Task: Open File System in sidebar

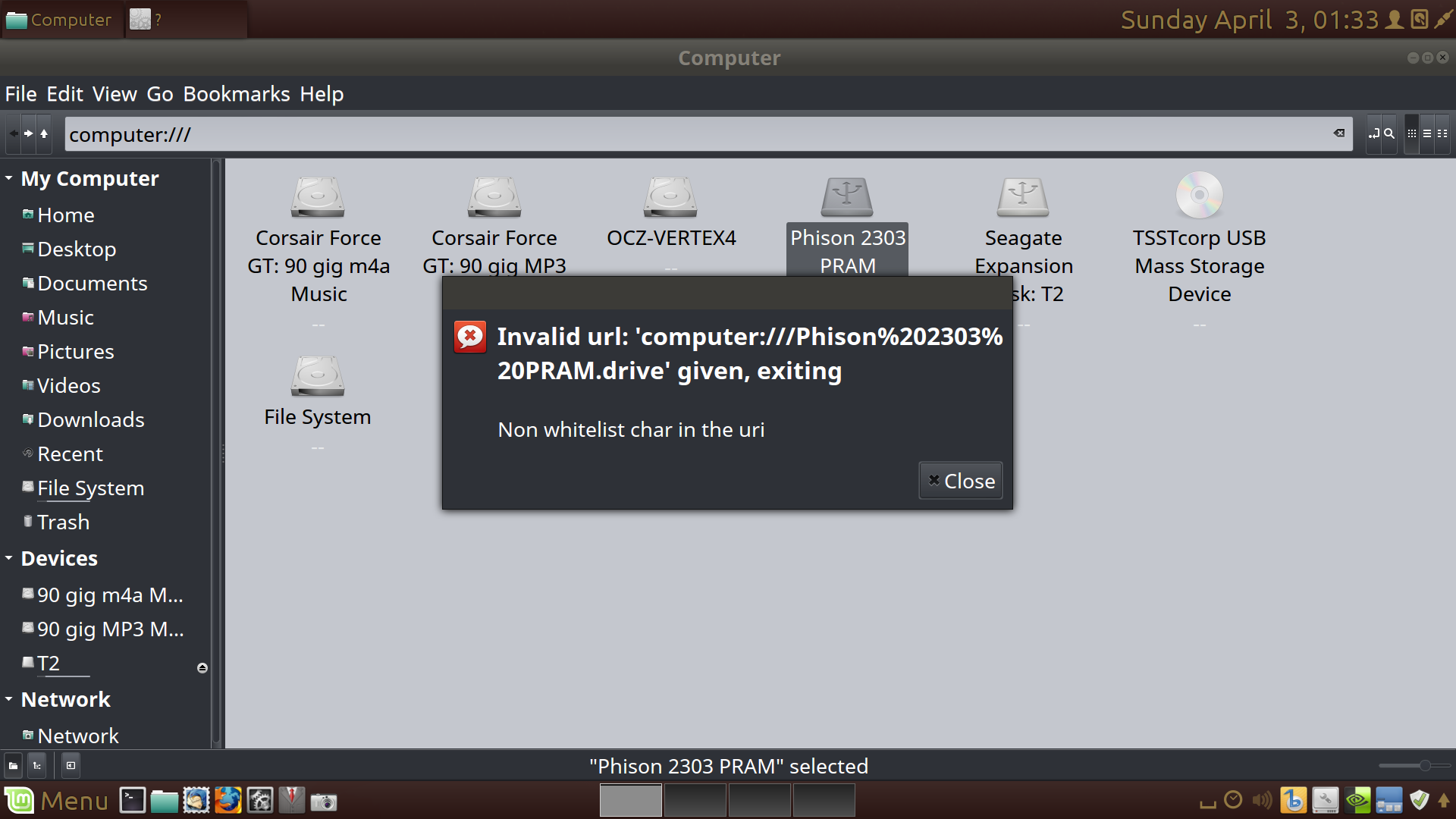Action: [91, 488]
